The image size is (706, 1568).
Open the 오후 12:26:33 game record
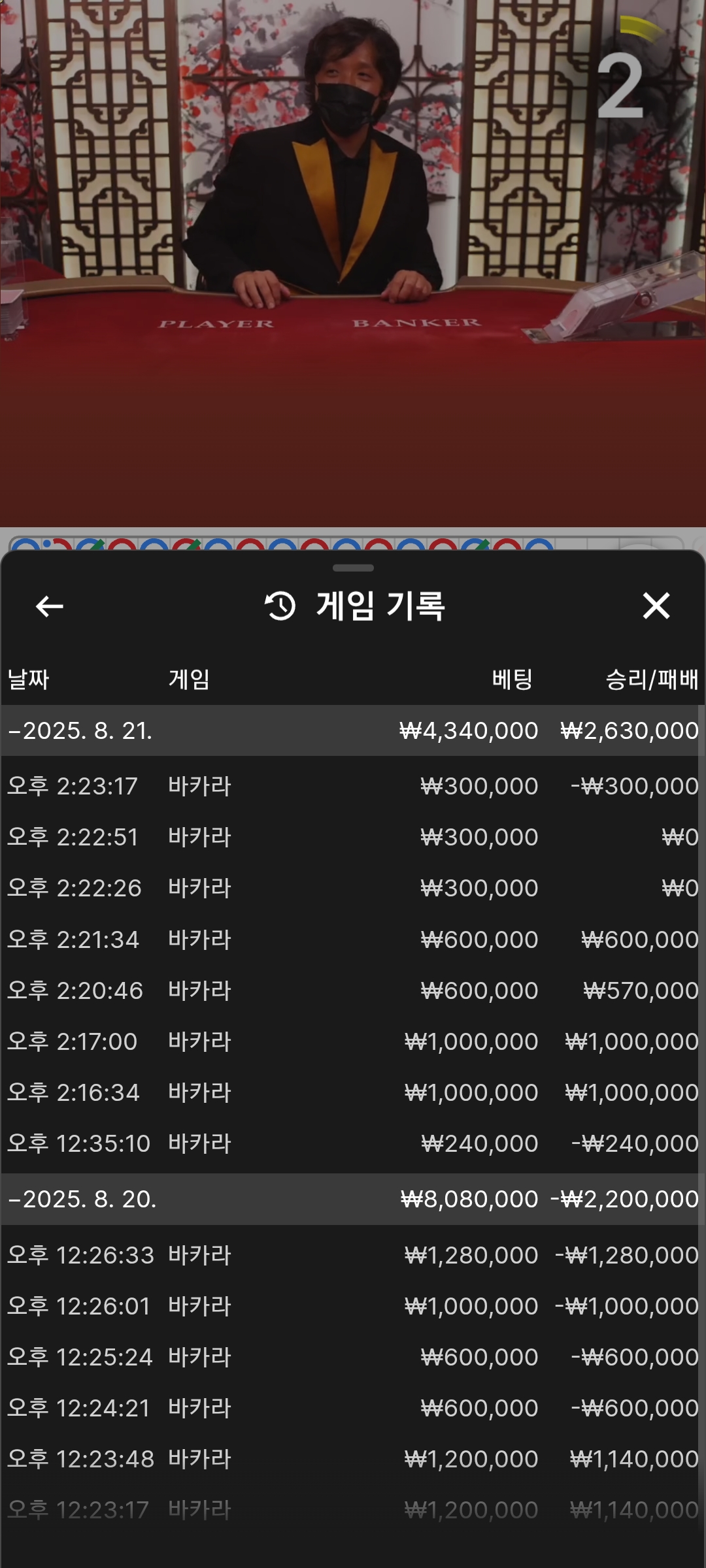pyautogui.click(x=353, y=1255)
